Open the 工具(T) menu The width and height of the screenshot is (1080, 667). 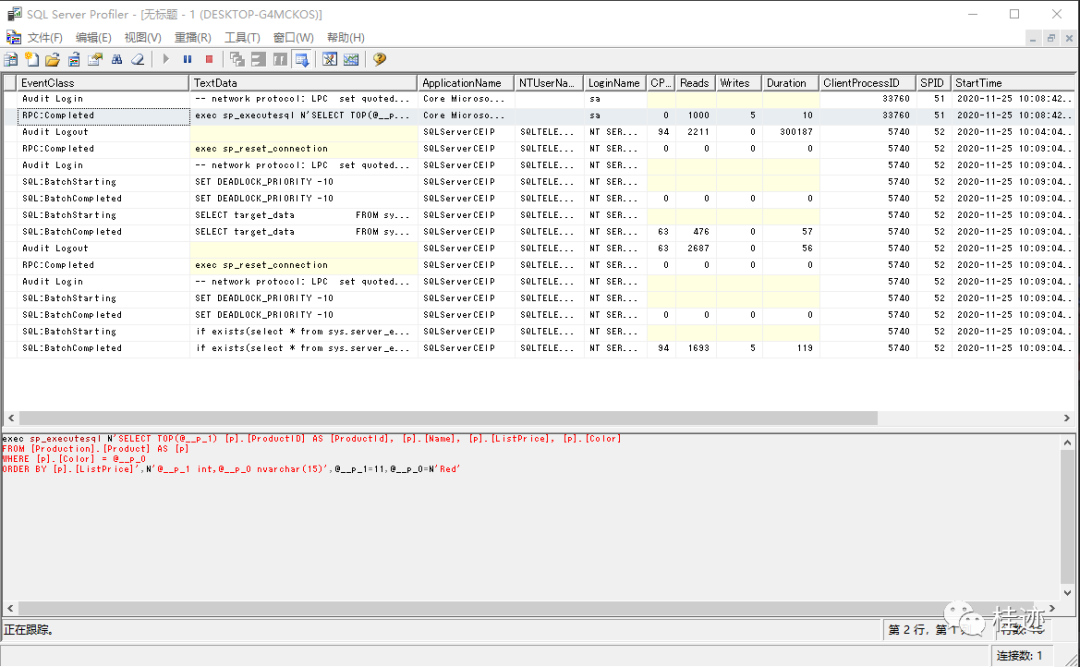(x=242, y=37)
